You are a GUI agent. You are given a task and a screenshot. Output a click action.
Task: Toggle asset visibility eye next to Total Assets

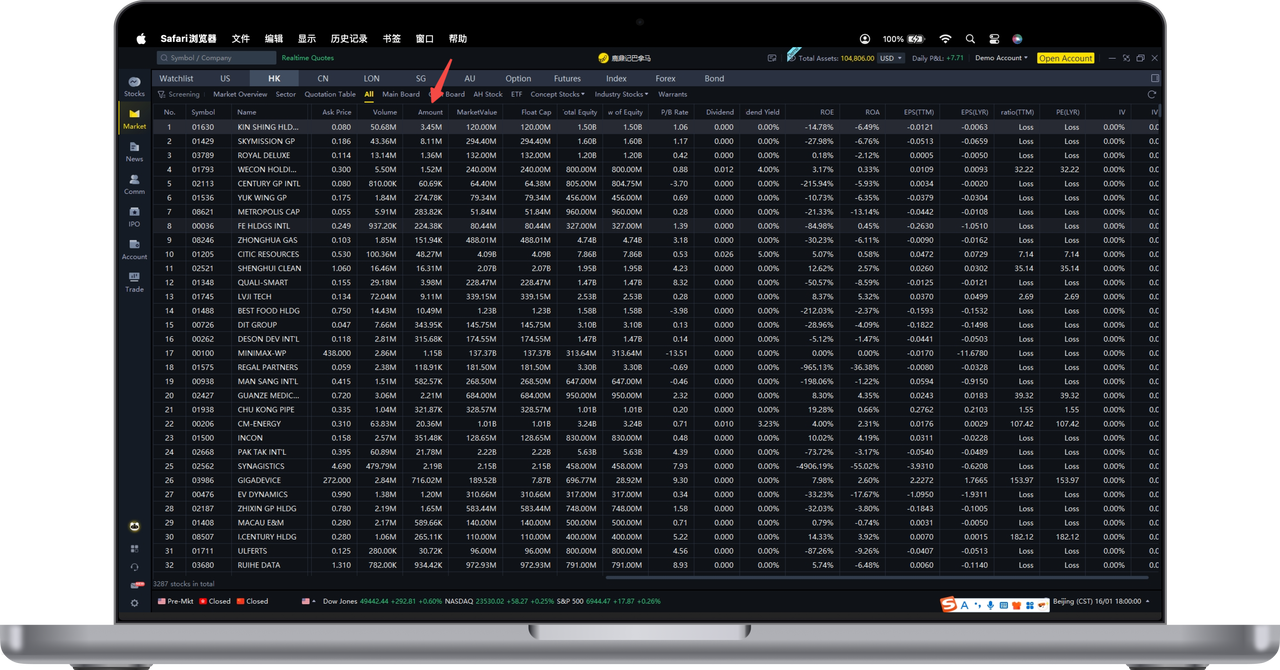tap(793, 58)
